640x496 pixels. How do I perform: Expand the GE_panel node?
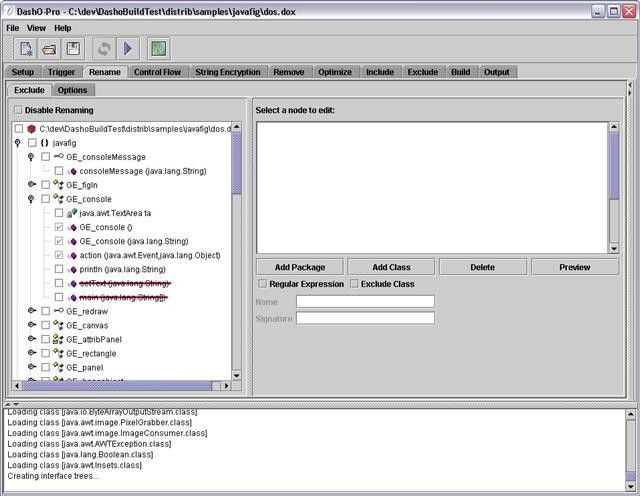(31, 367)
